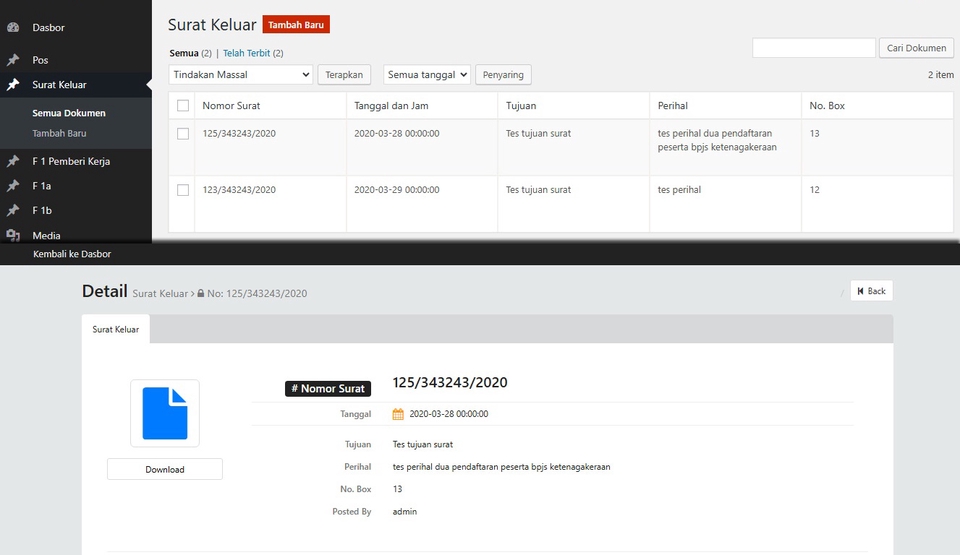This screenshot has width=960, height=555.
Task: Select Tambah Baru submenu item
Action: [59, 133]
